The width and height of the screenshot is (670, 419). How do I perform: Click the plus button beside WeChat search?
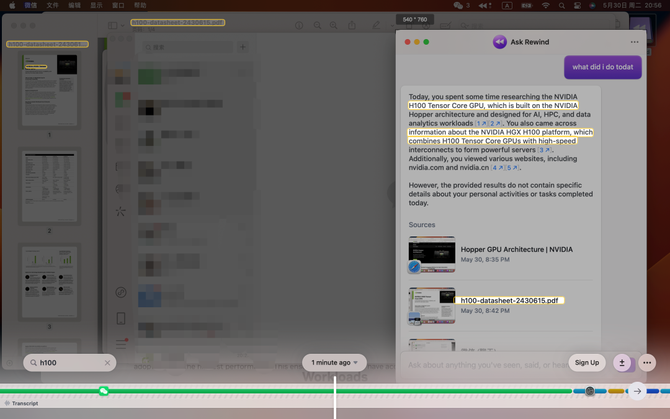click(x=243, y=47)
